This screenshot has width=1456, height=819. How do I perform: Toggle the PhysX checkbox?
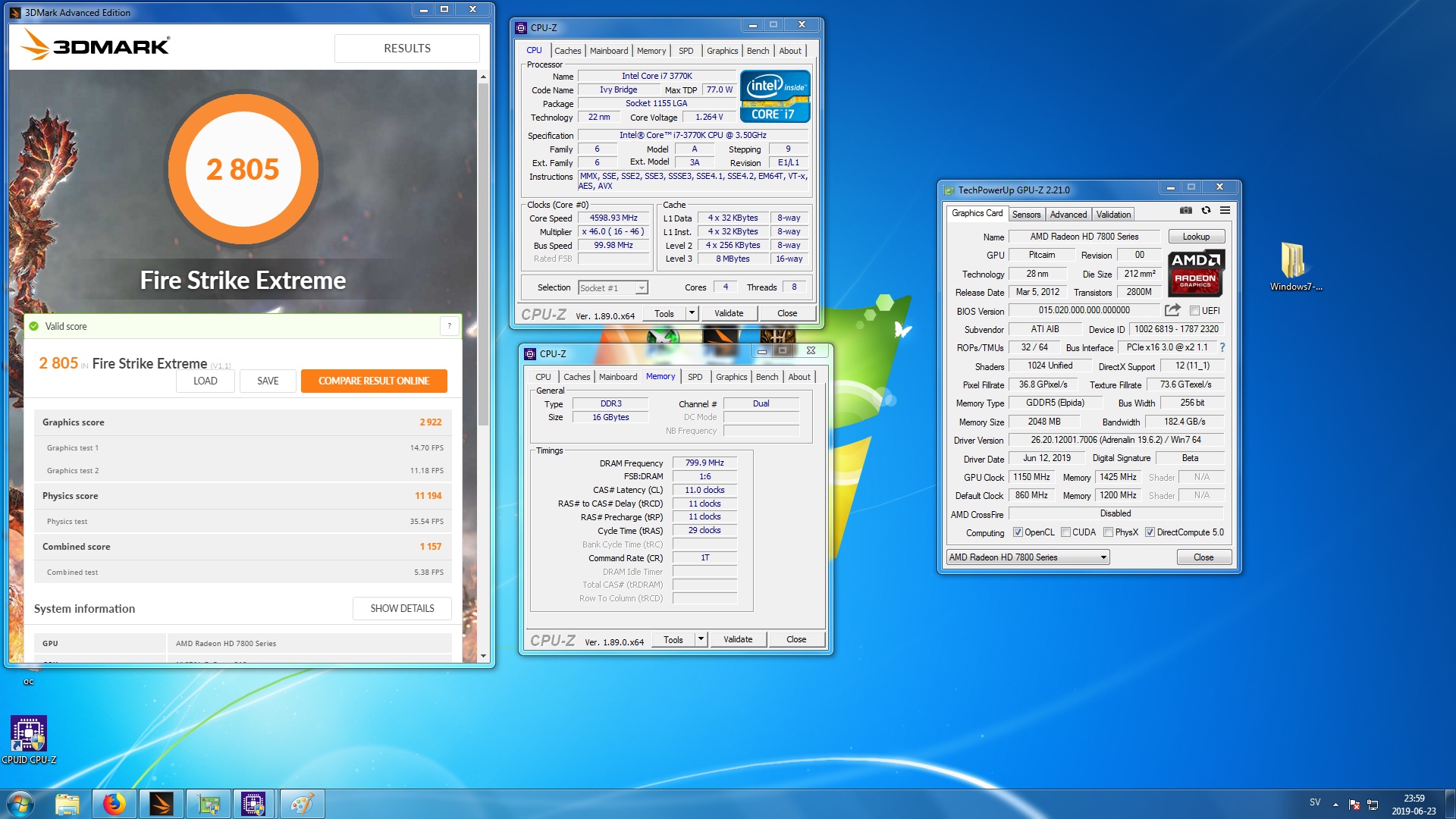pyautogui.click(x=1109, y=532)
